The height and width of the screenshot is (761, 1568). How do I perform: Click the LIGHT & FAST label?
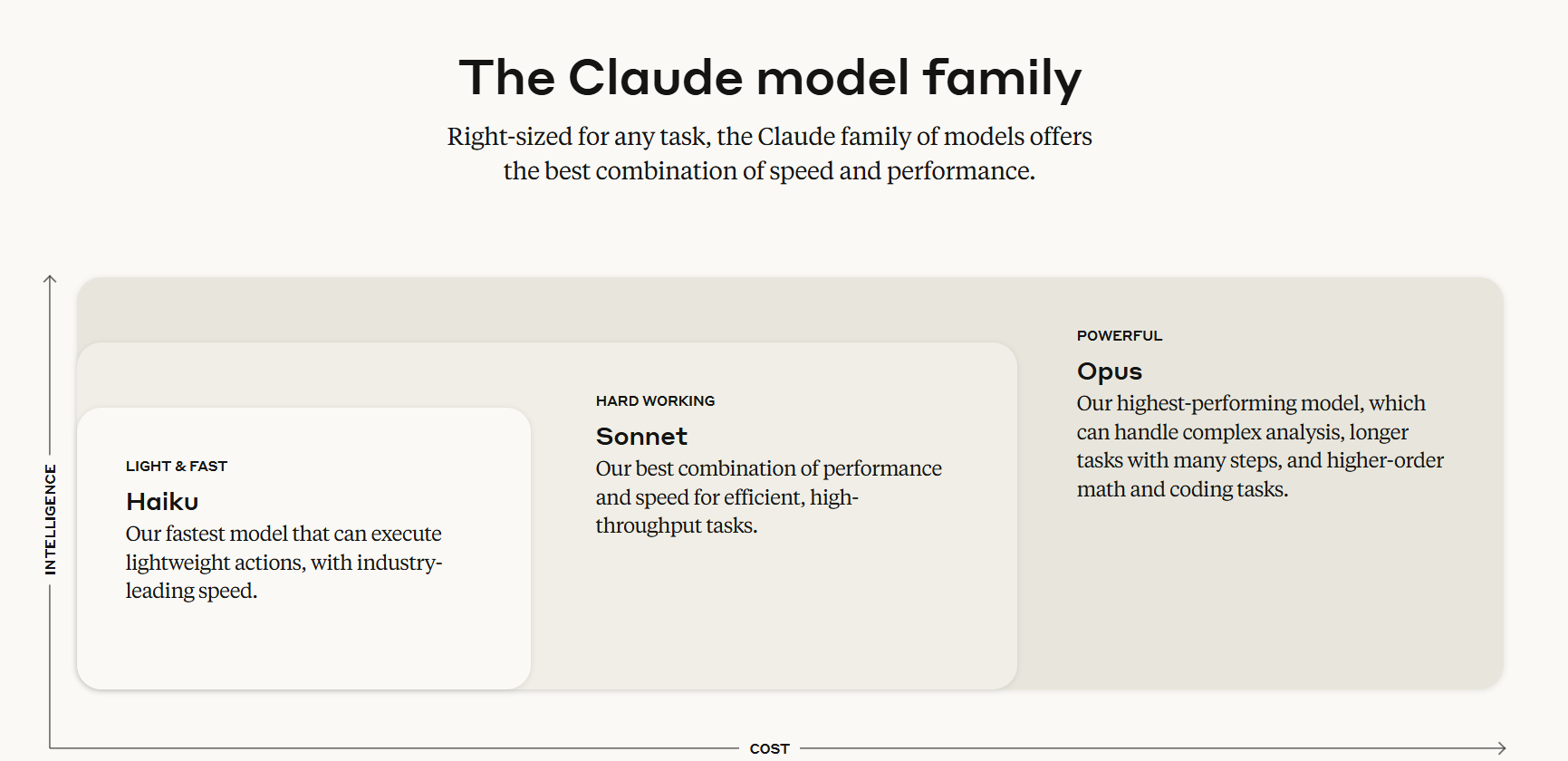[177, 466]
